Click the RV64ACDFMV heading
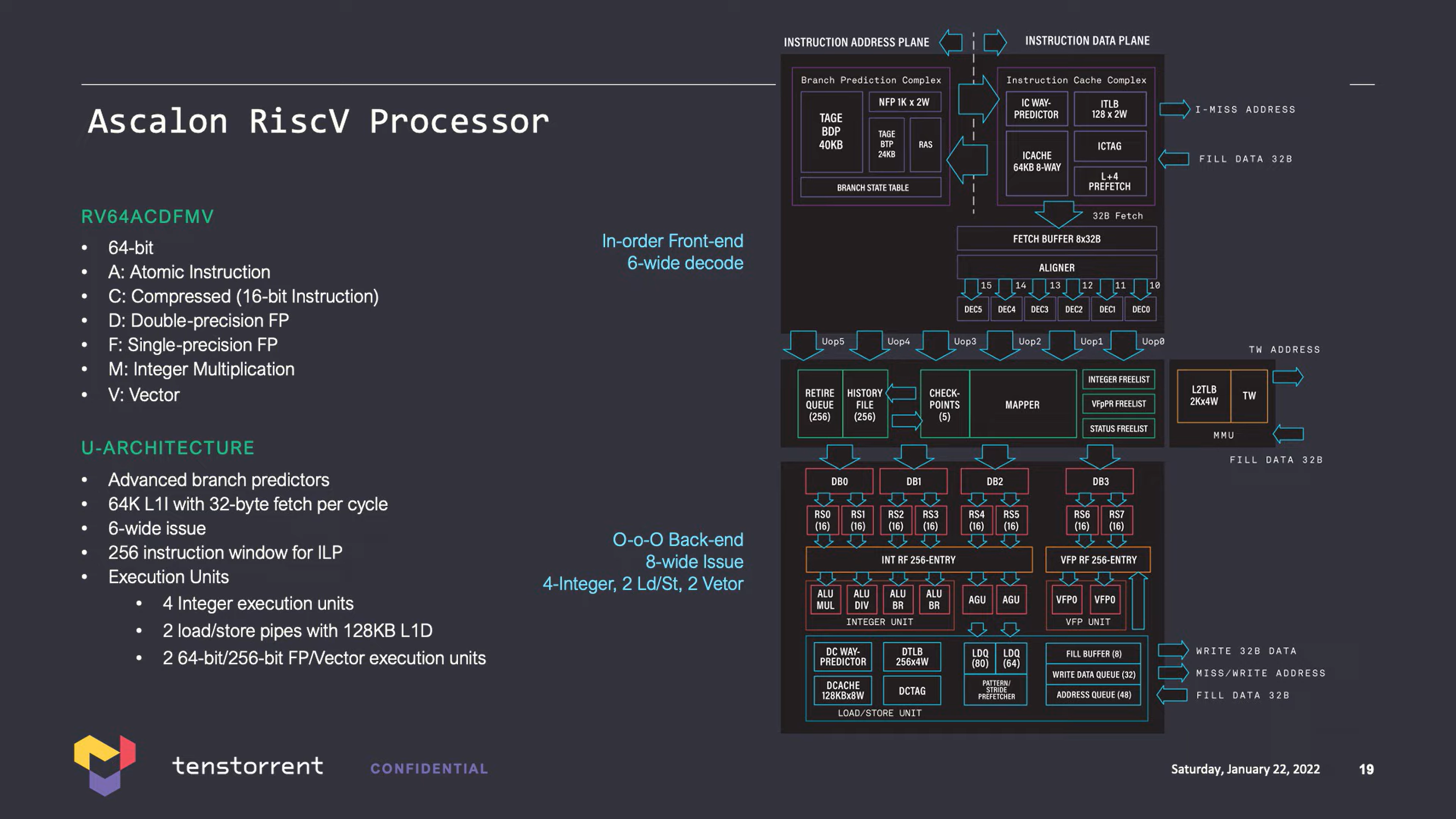 (147, 217)
